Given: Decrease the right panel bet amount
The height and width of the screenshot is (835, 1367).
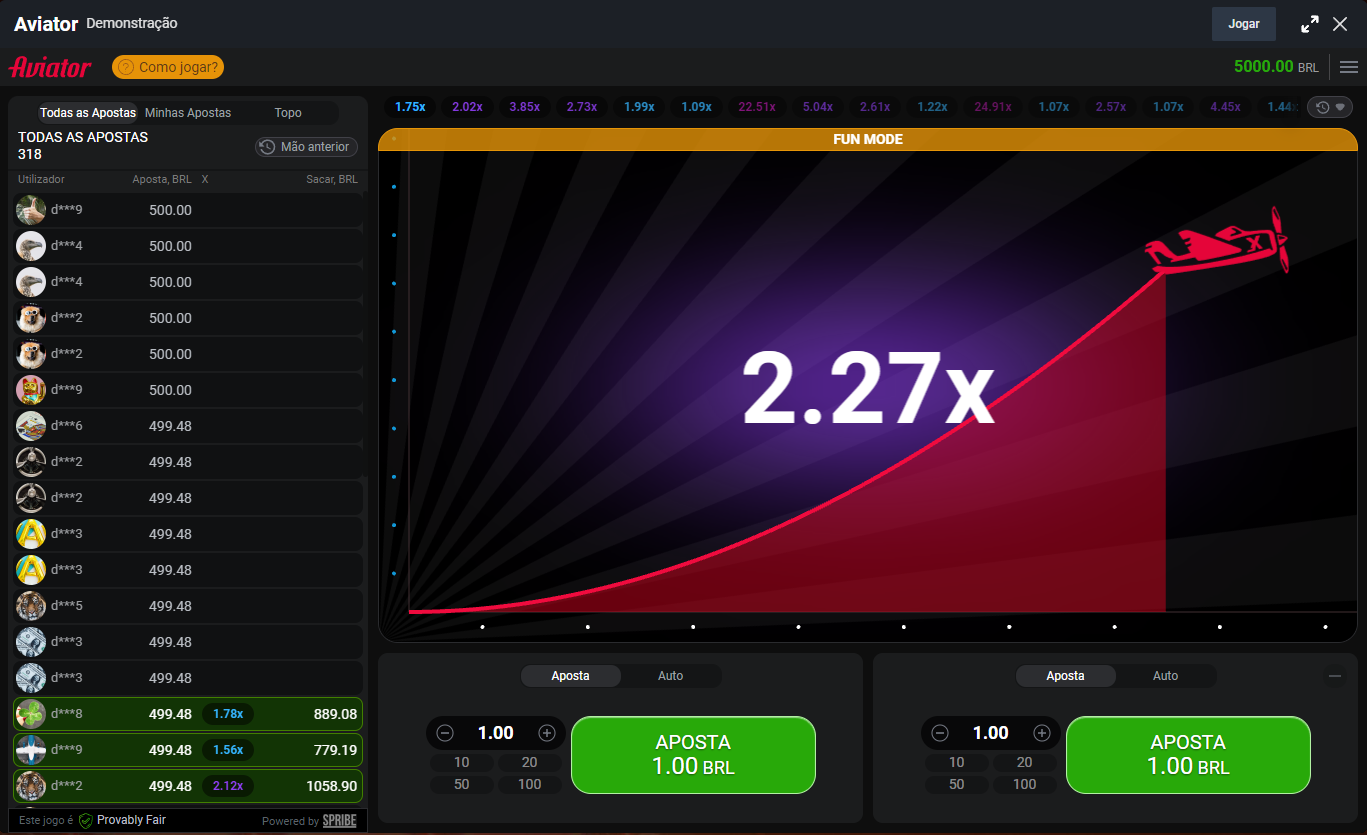Looking at the screenshot, I should click(940, 733).
